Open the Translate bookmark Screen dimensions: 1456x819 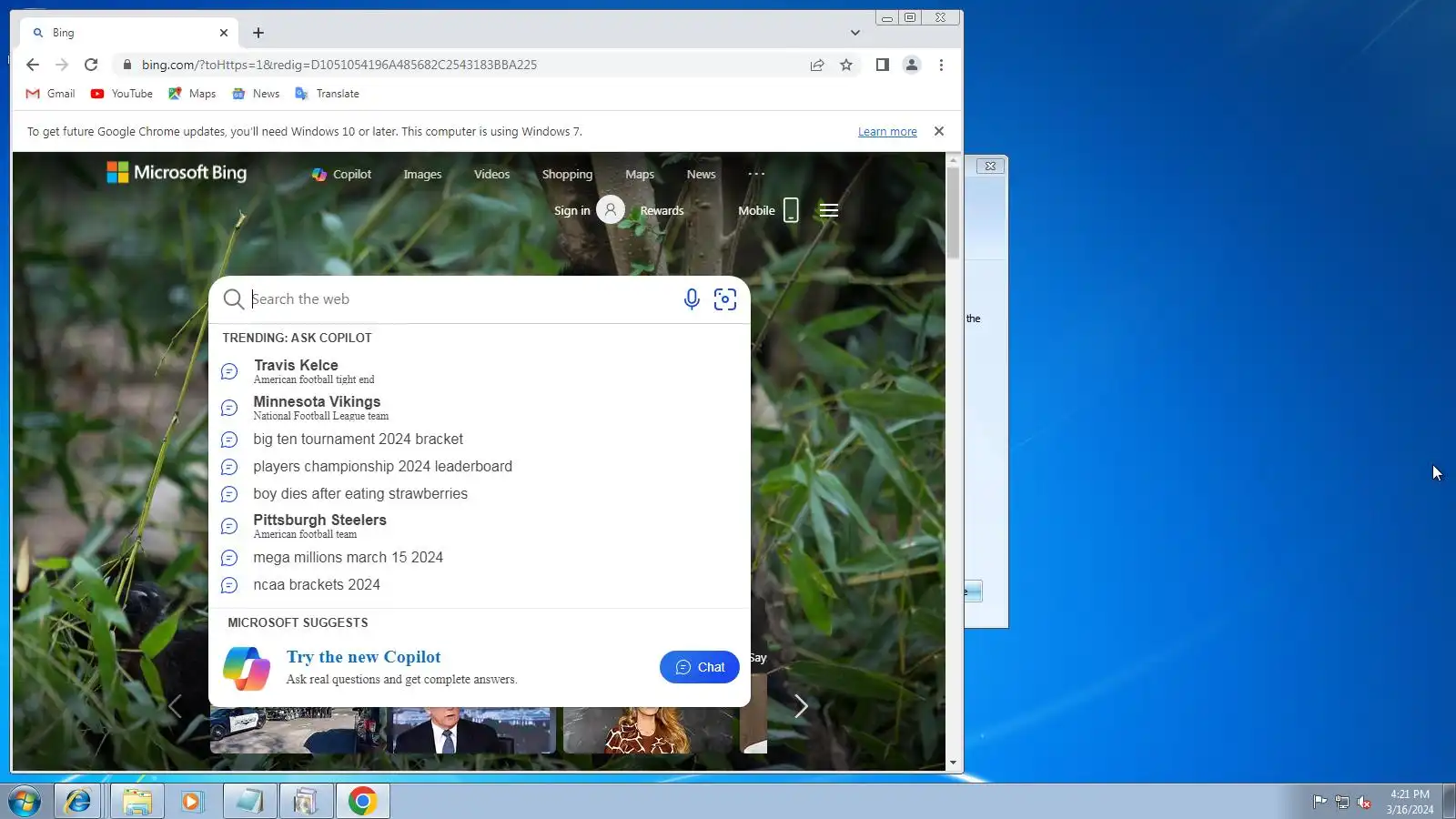click(x=328, y=94)
